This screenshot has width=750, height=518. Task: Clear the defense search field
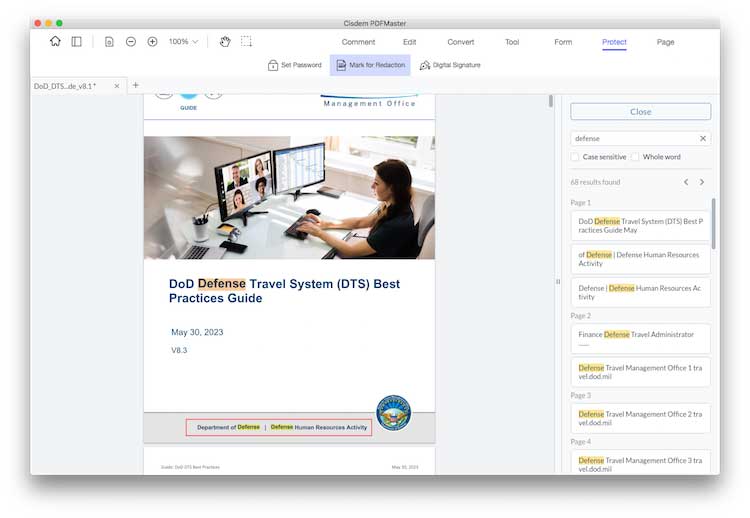[x=703, y=138]
